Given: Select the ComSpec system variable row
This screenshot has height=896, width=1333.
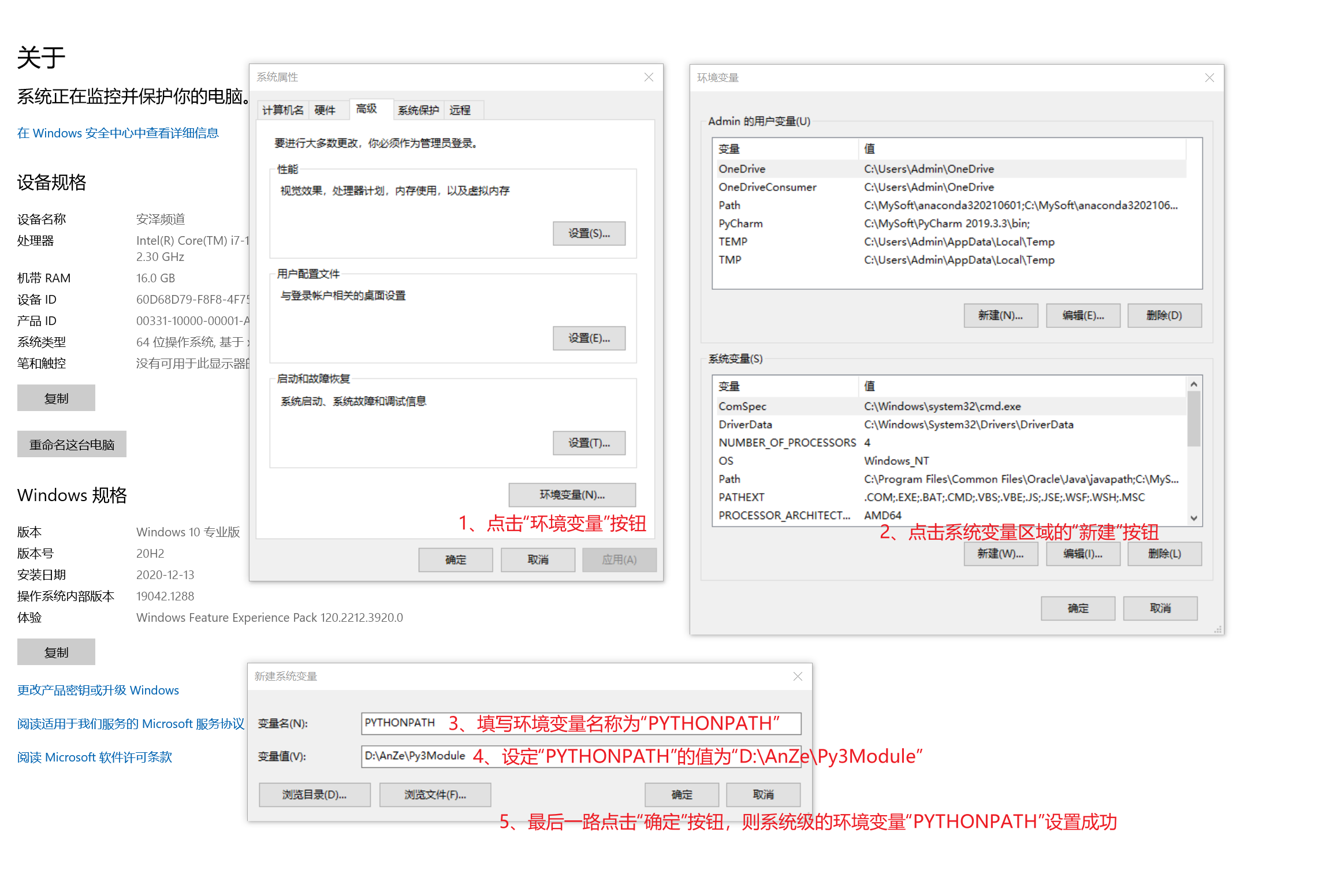Looking at the screenshot, I should [951, 406].
